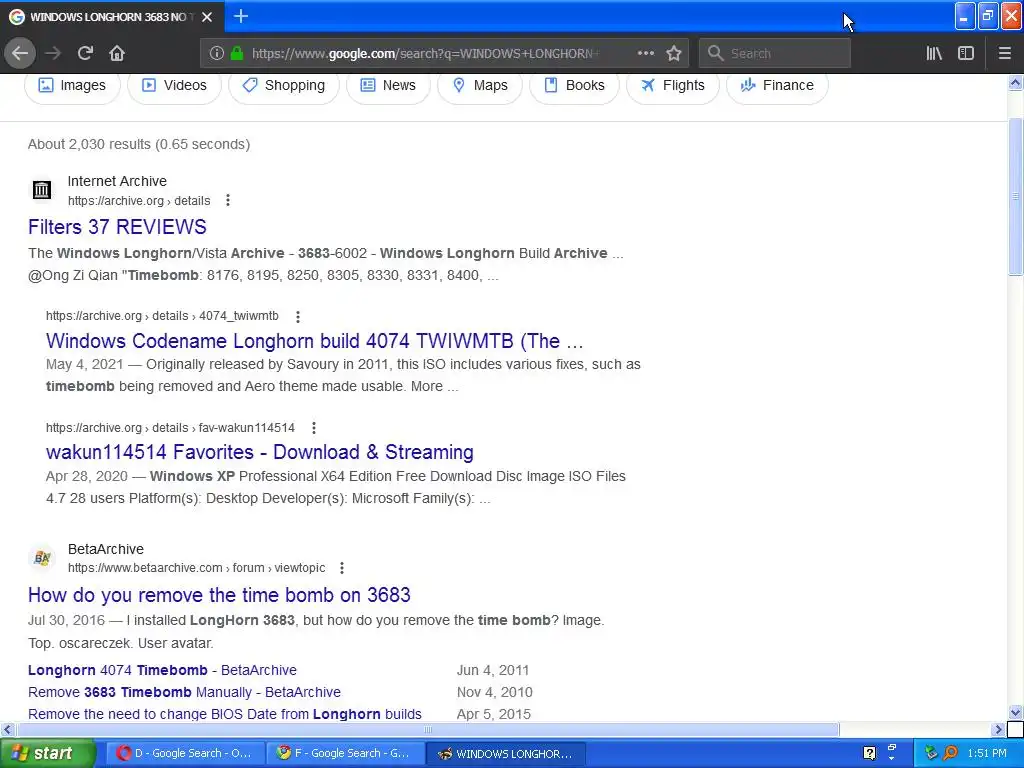Open options menu beside 4074_twiwmtb result
The width and height of the screenshot is (1024, 768).
pos(298,317)
